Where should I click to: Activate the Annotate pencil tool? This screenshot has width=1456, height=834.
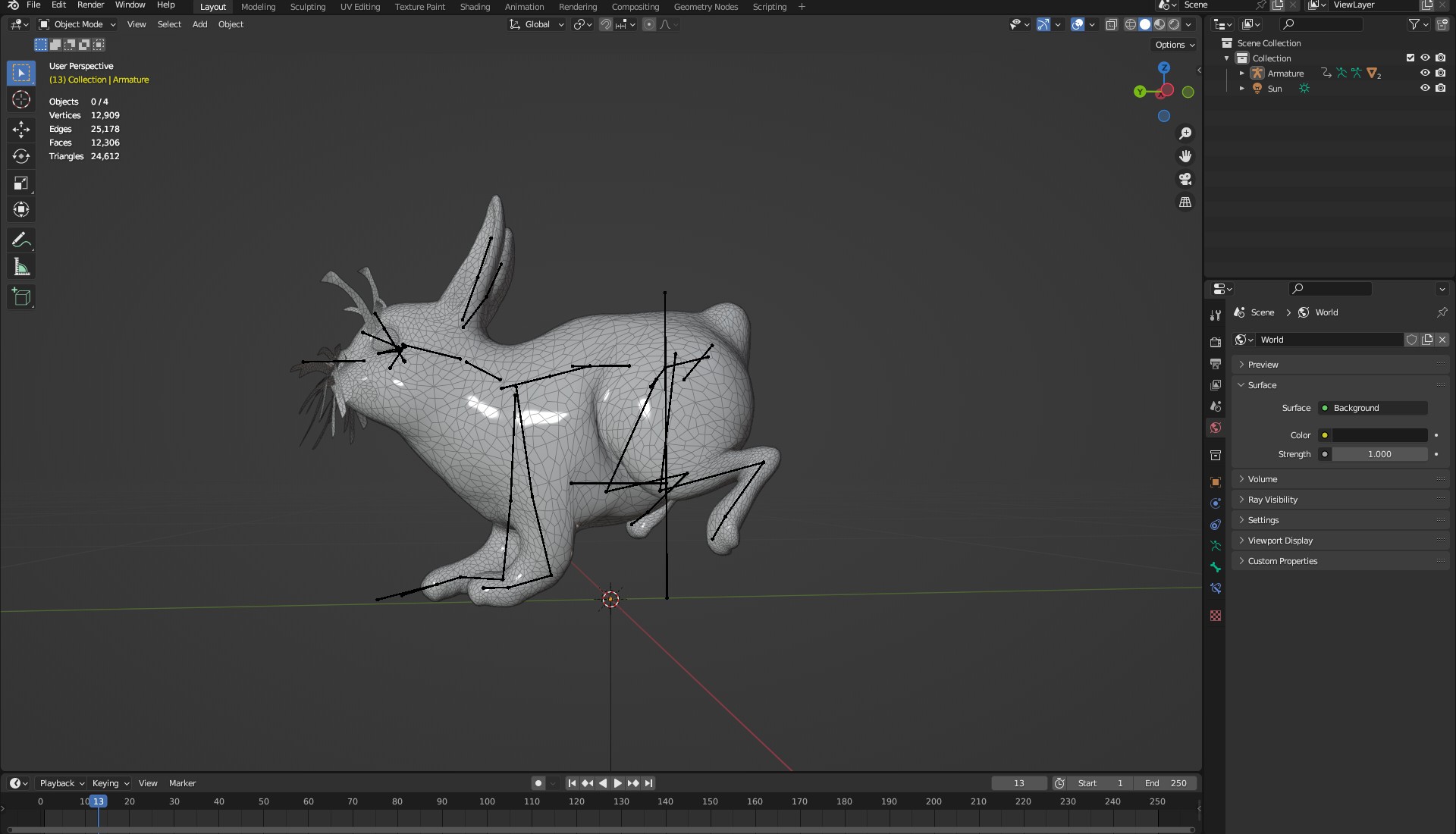21,240
